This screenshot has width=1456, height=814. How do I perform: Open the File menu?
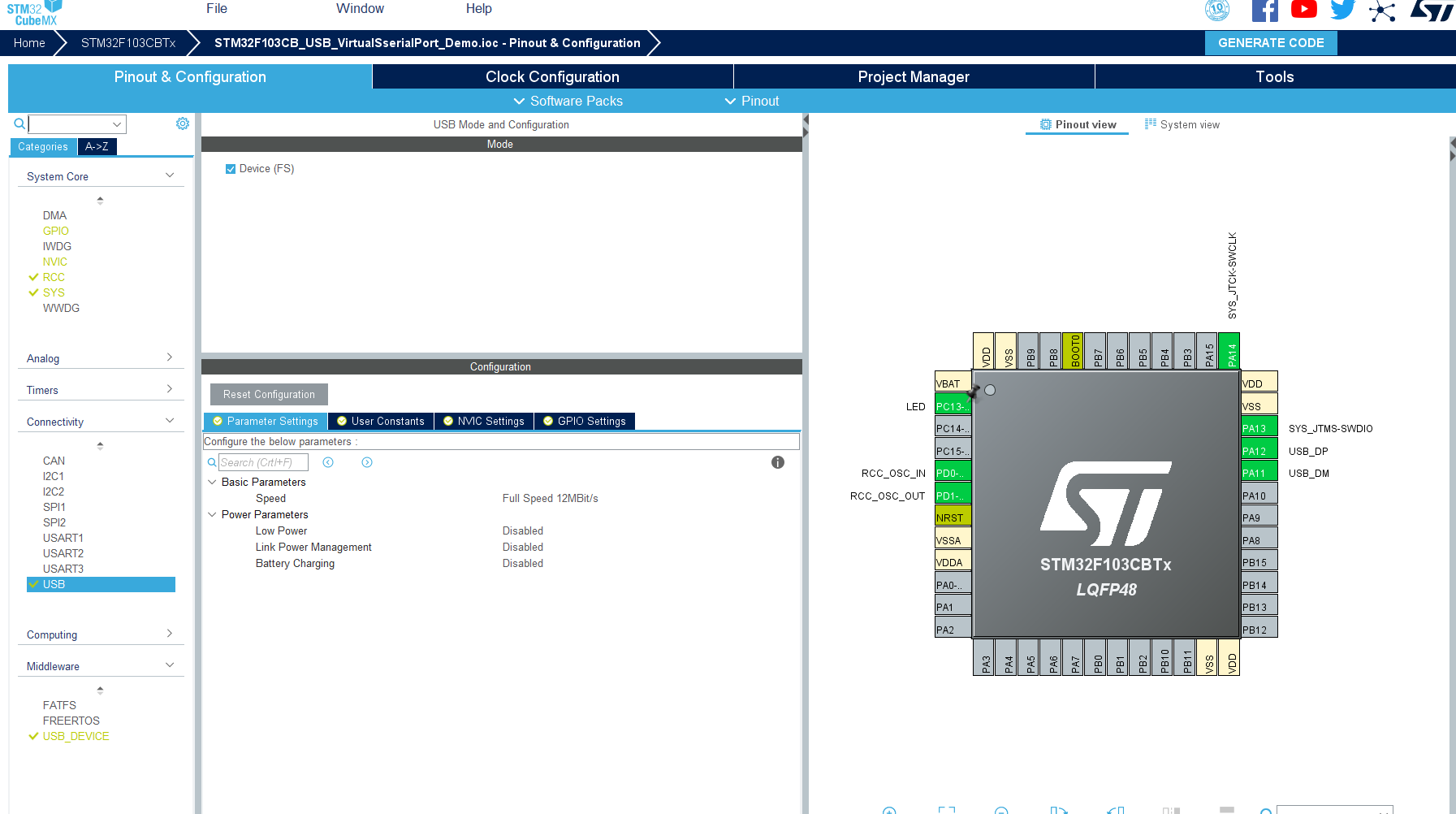217,8
